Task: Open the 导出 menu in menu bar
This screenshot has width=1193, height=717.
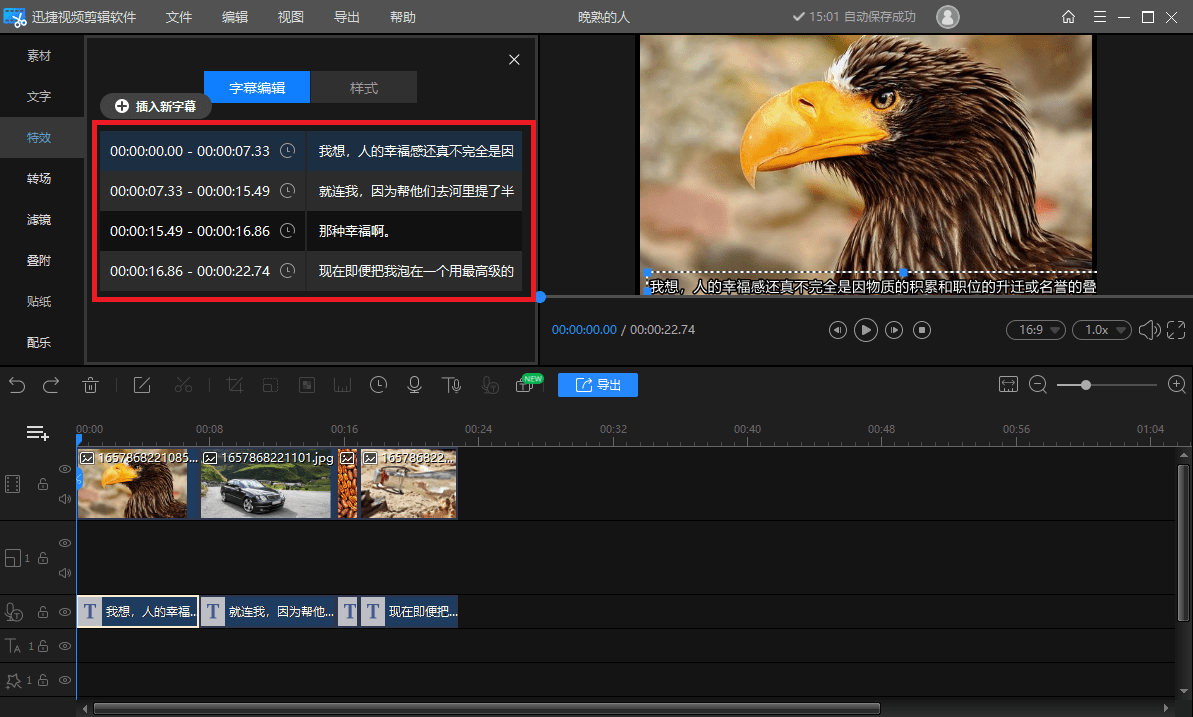Action: (347, 17)
